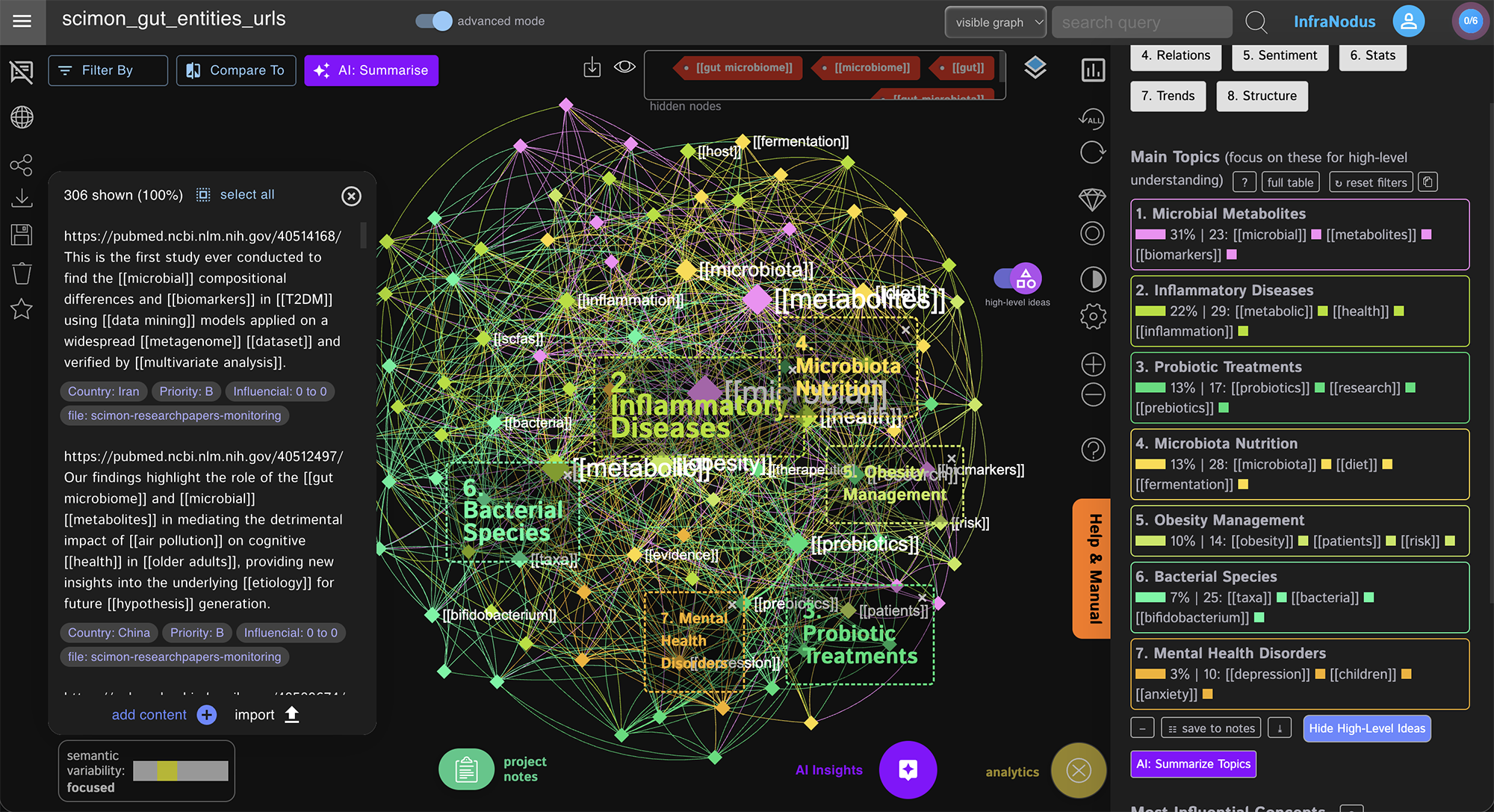
Task: Zoom out with the minus circle
Action: pyautogui.click(x=1093, y=394)
